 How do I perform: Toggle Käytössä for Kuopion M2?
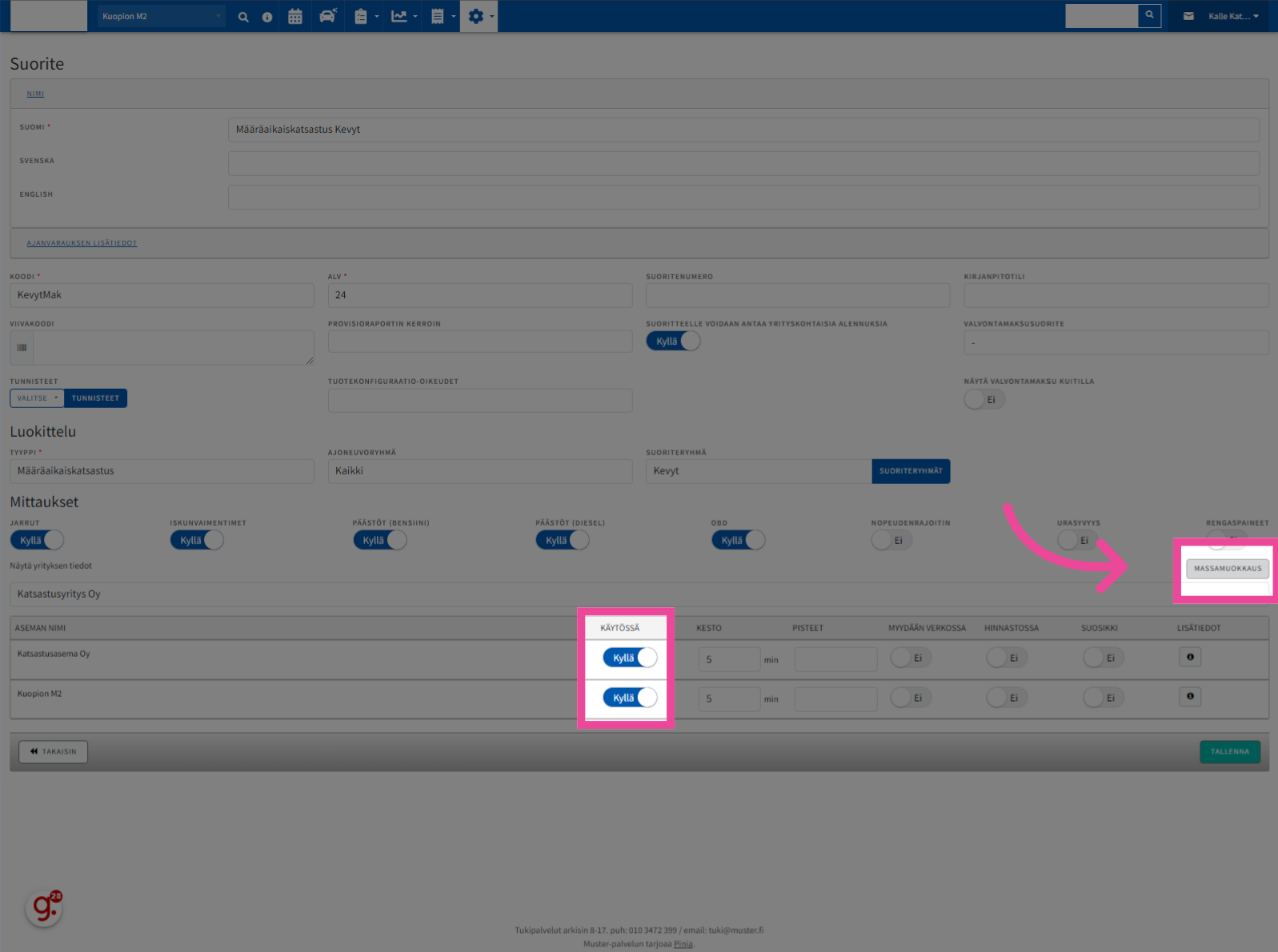pos(630,698)
